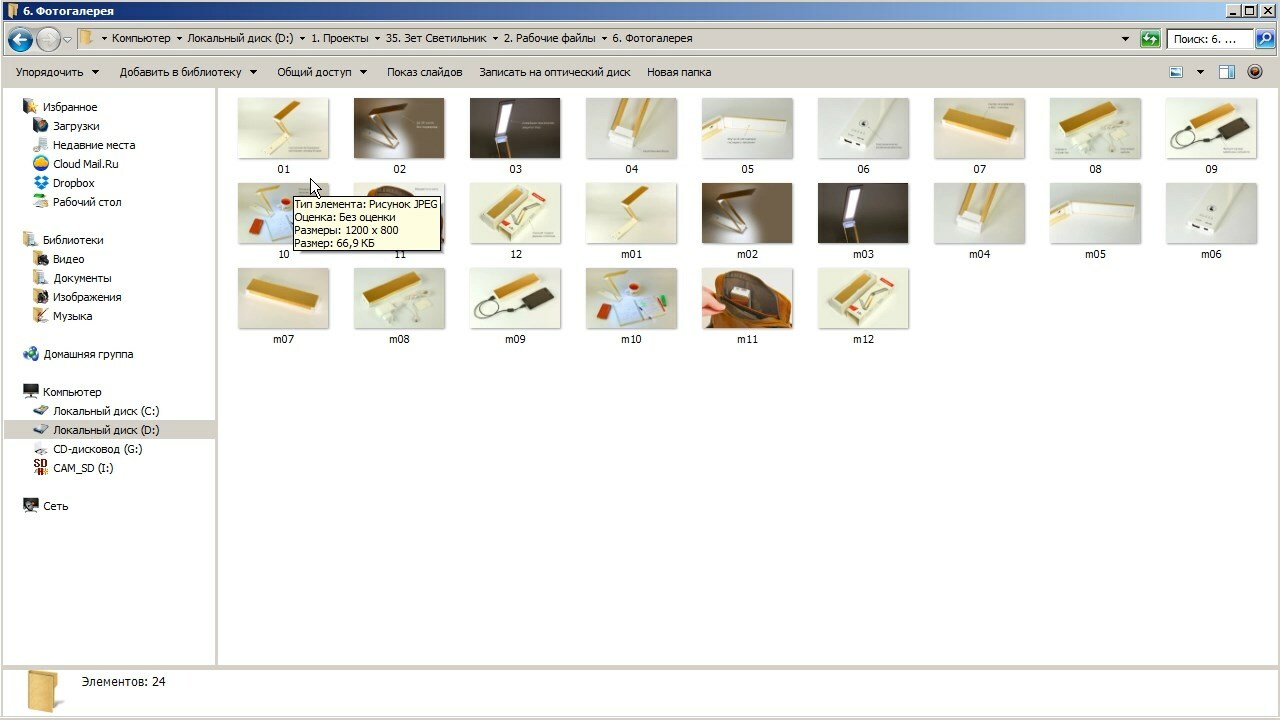Viewport: 1280px width, 720px height.
Task: Select image thumbnail 09
Action: click(x=1211, y=128)
